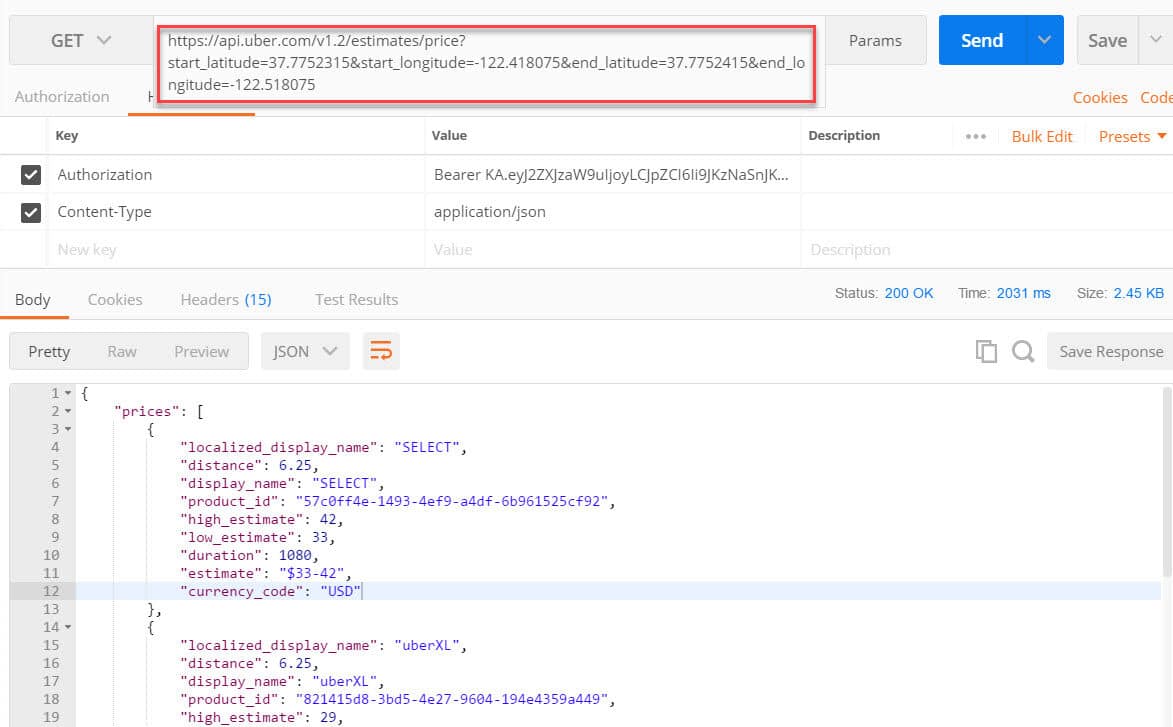Image resolution: width=1173 pixels, height=727 pixels.
Task: Open the Presets dropdown
Action: (1132, 136)
